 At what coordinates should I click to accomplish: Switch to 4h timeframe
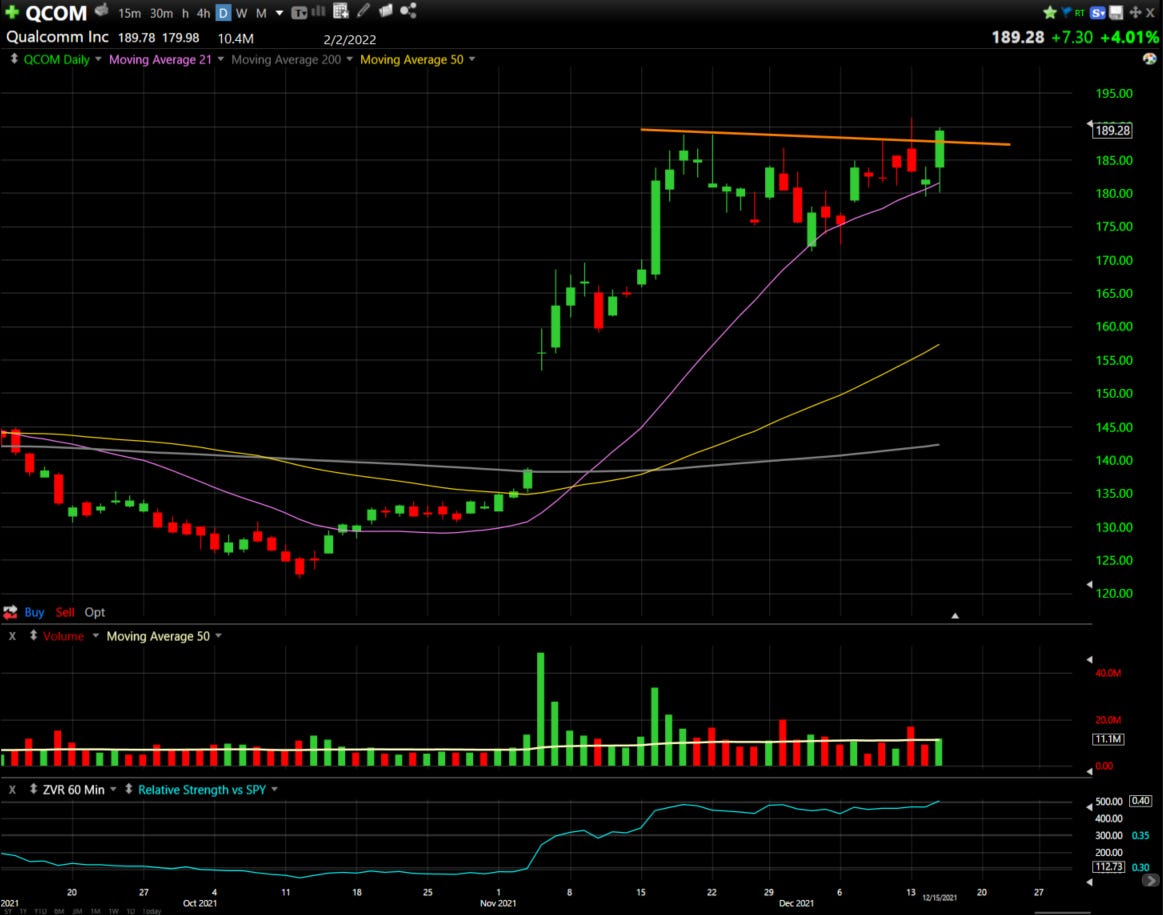[203, 13]
